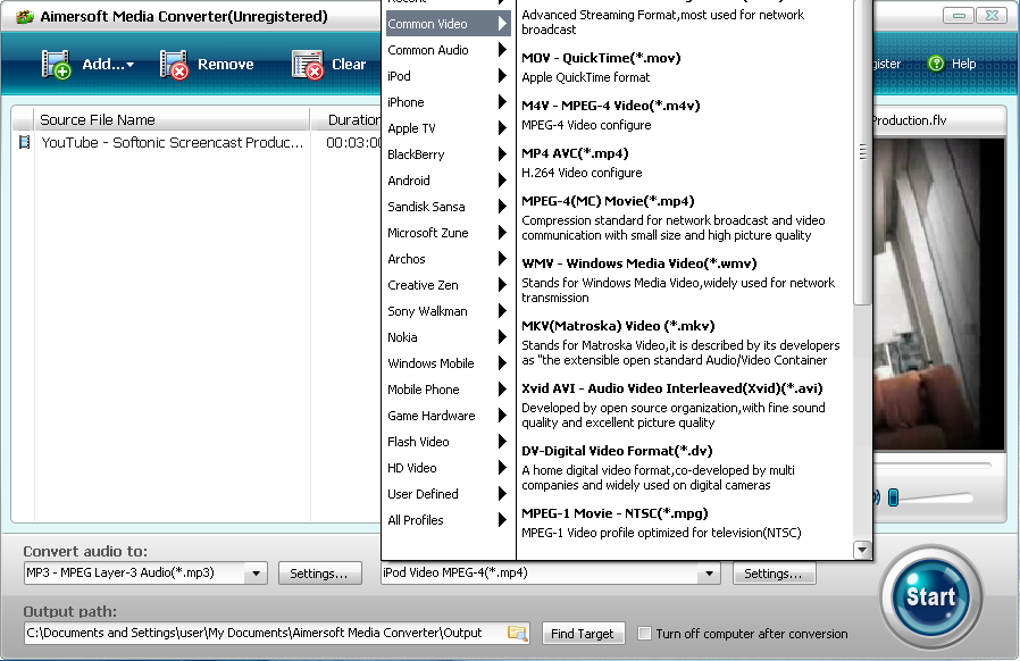This screenshot has width=1020, height=661.
Task: Open audio Settings button
Action: (319, 573)
